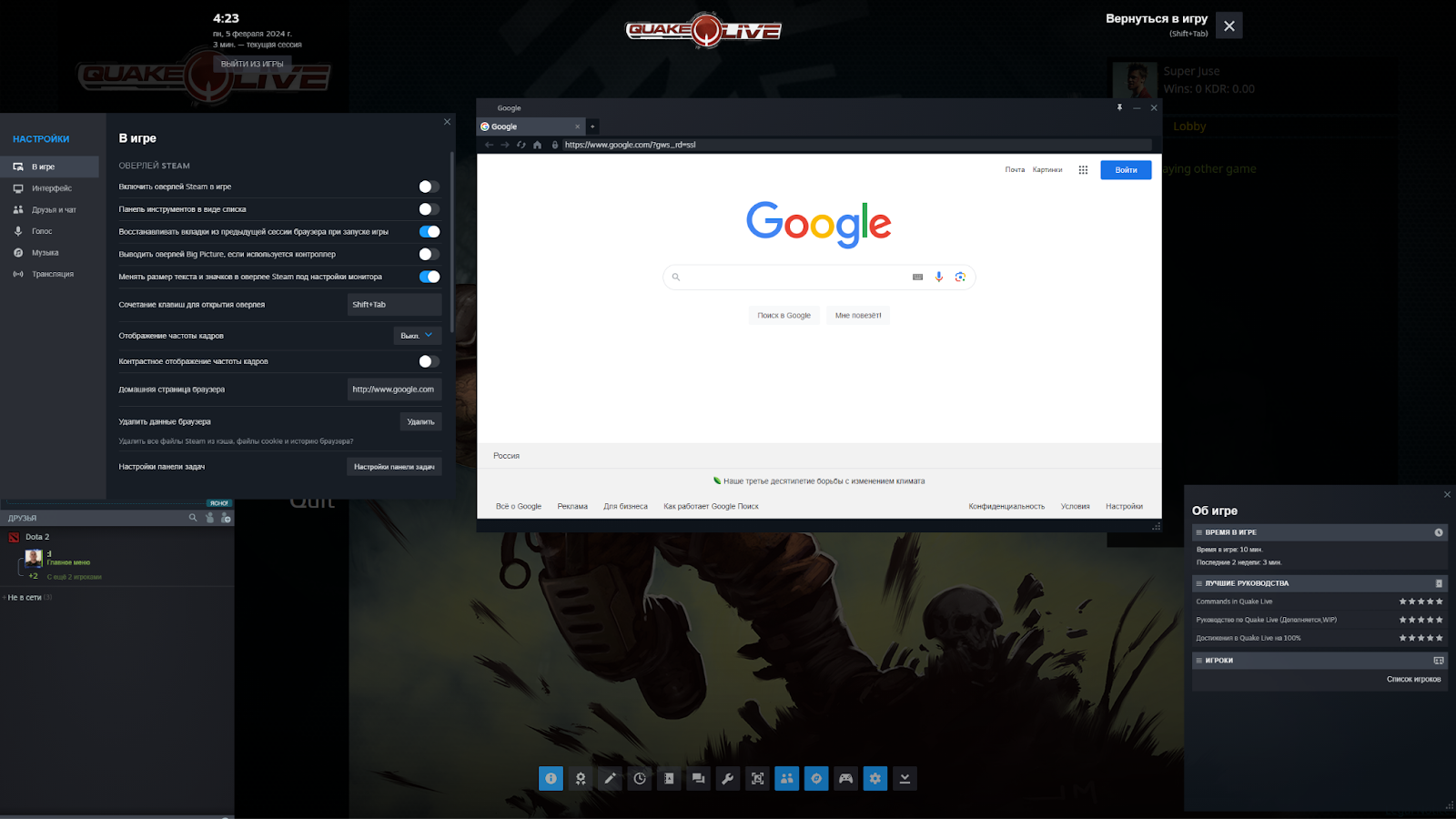Click browser back arrow
The height and width of the screenshot is (819, 1456).
pyautogui.click(x=489, y=145)
